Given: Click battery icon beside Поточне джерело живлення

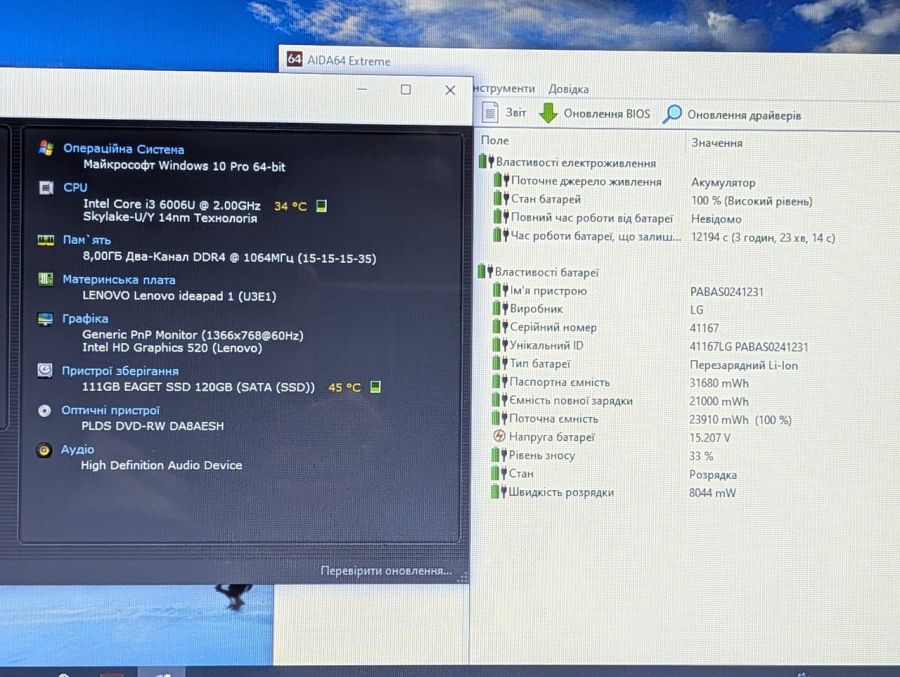Looking at the screenshot, I should [x=501, y=180].
